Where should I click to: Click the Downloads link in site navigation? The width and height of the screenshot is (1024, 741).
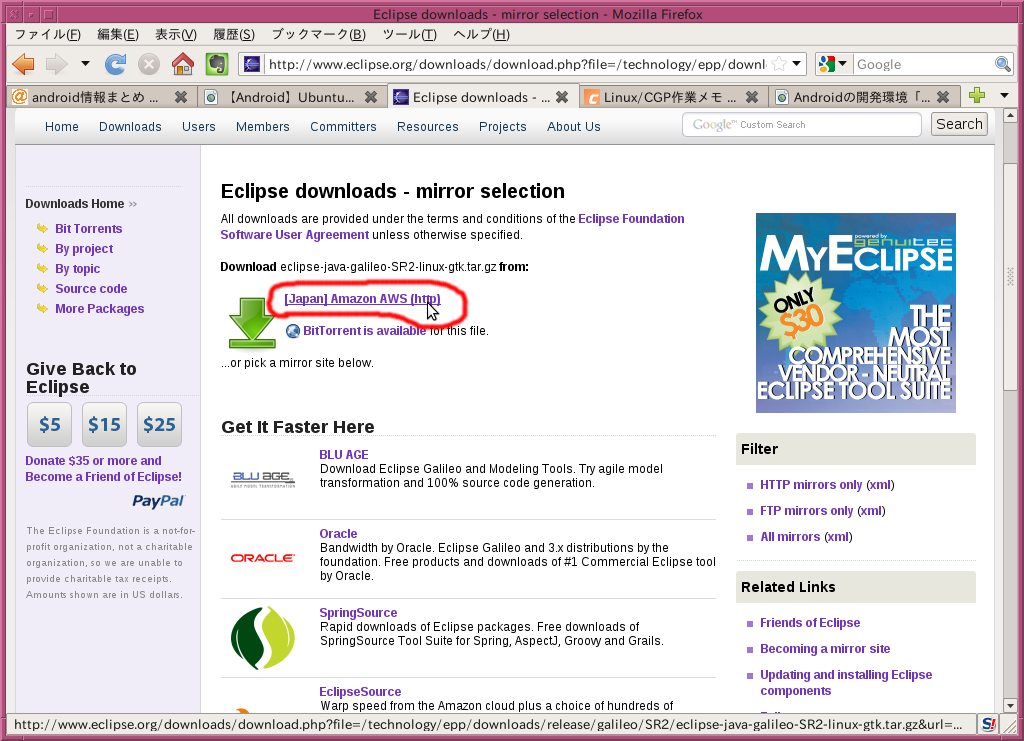(130, 127)
